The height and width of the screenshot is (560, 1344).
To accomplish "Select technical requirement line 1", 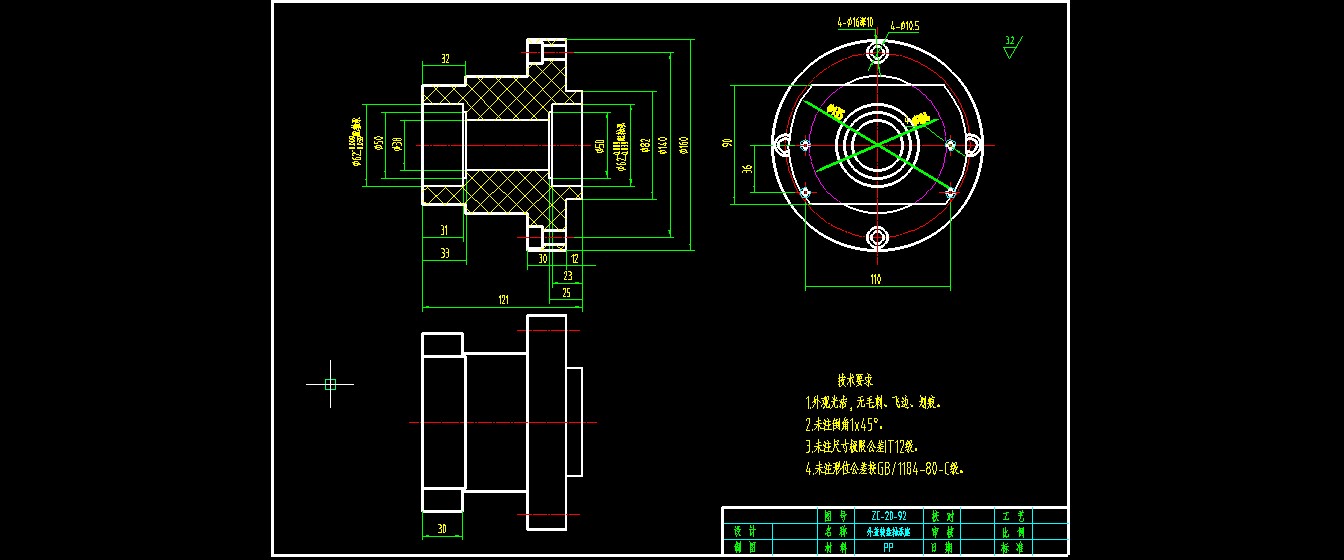I will pyautogui.click(x=873, y=403).
